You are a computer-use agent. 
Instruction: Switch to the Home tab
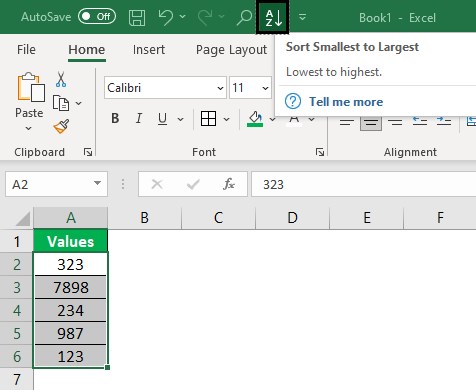tap(87, 50)
